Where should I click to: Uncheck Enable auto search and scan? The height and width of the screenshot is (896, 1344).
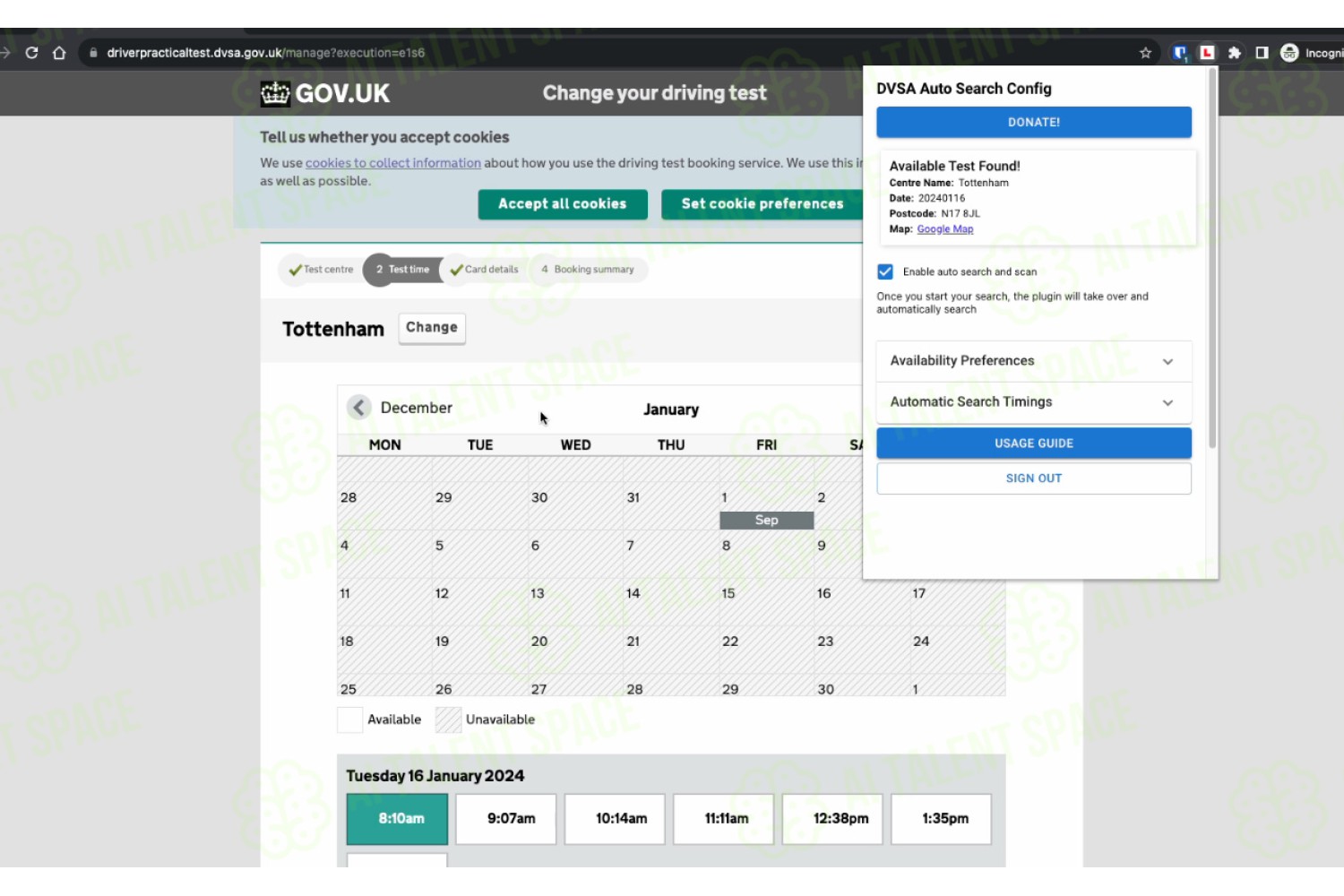click(x=885, y=271)
